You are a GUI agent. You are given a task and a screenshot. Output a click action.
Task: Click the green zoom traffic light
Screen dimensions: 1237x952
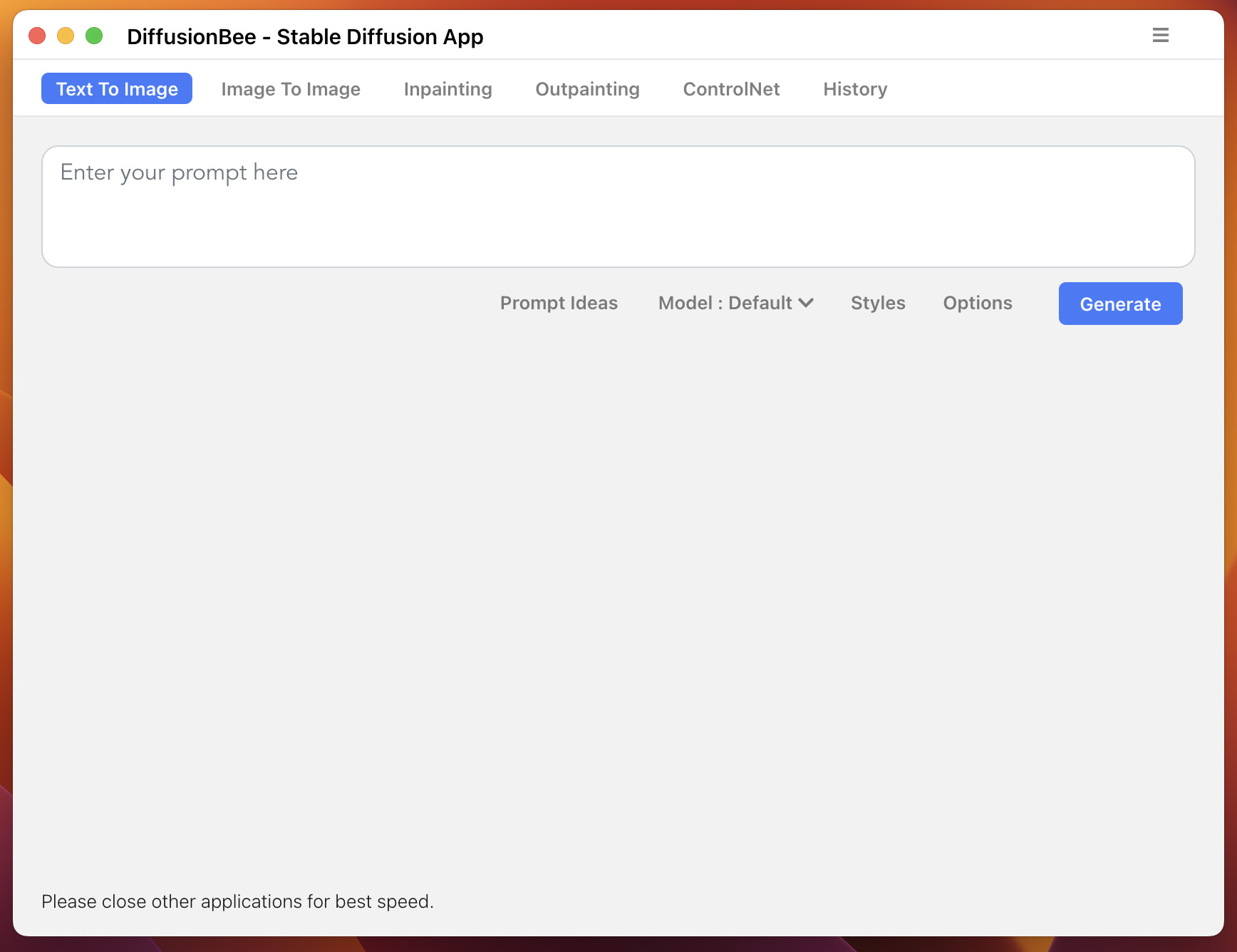(93, 35)
